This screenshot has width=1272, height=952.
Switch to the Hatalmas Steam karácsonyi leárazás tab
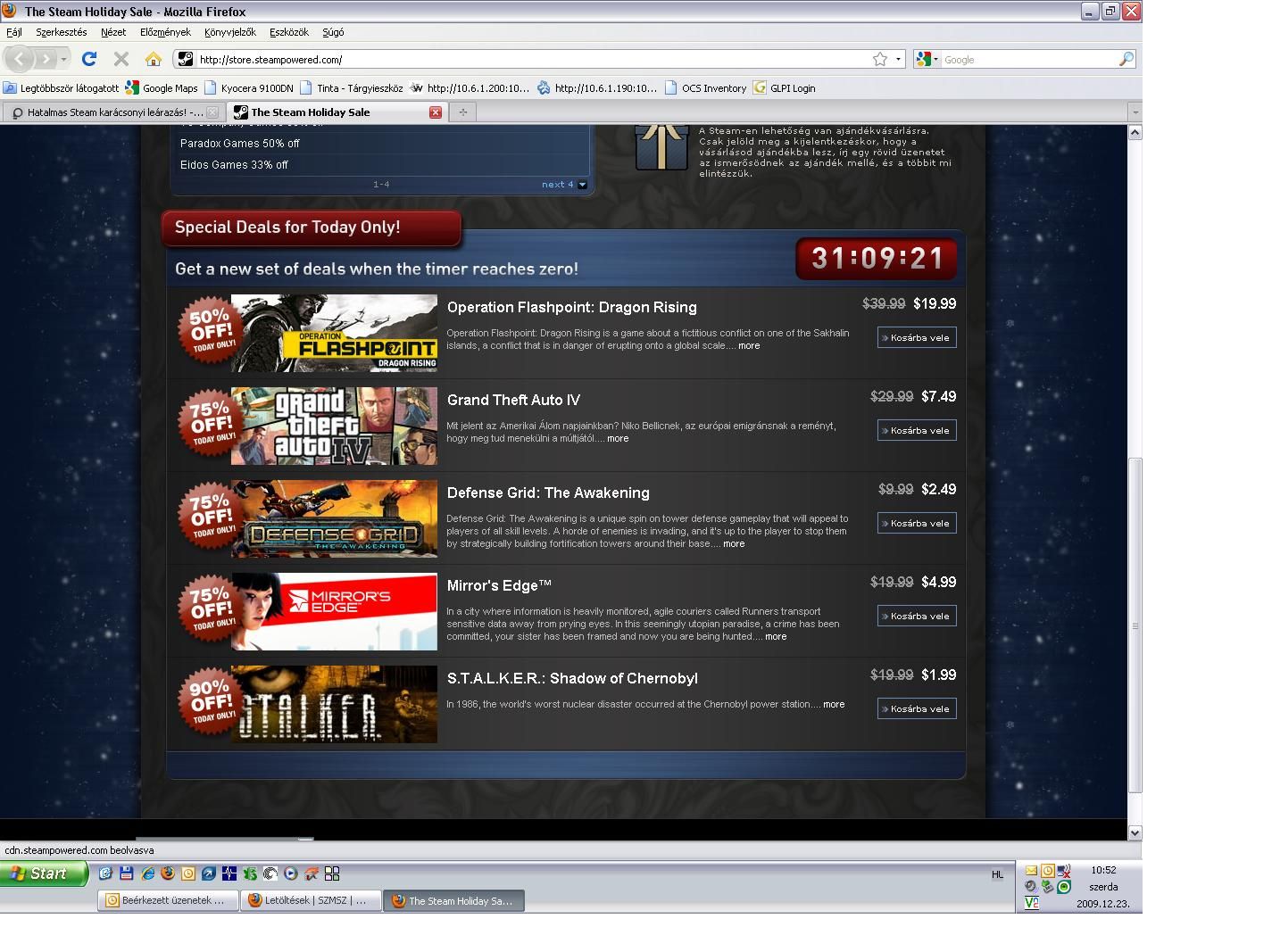(113, 112)
